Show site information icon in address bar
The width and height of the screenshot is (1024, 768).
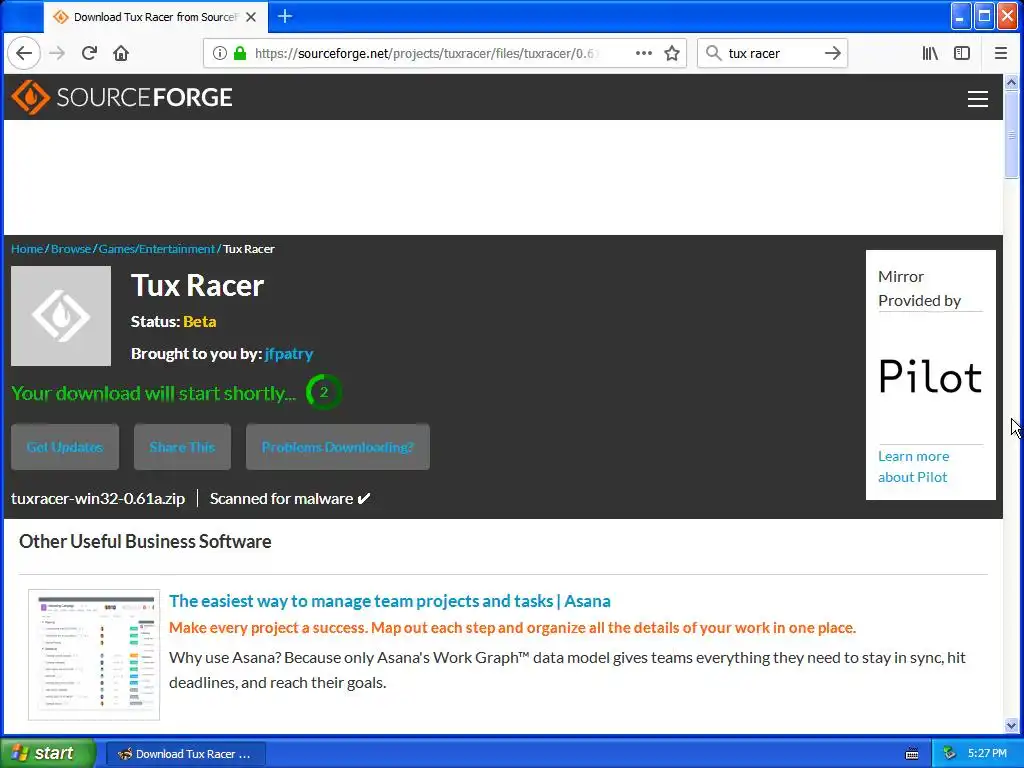(219, 54)
